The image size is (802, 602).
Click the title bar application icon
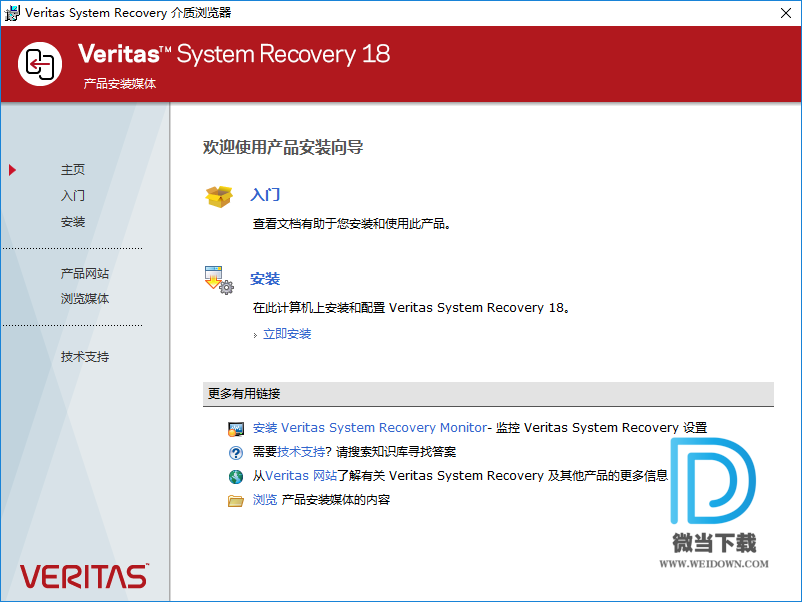(12, 12)
